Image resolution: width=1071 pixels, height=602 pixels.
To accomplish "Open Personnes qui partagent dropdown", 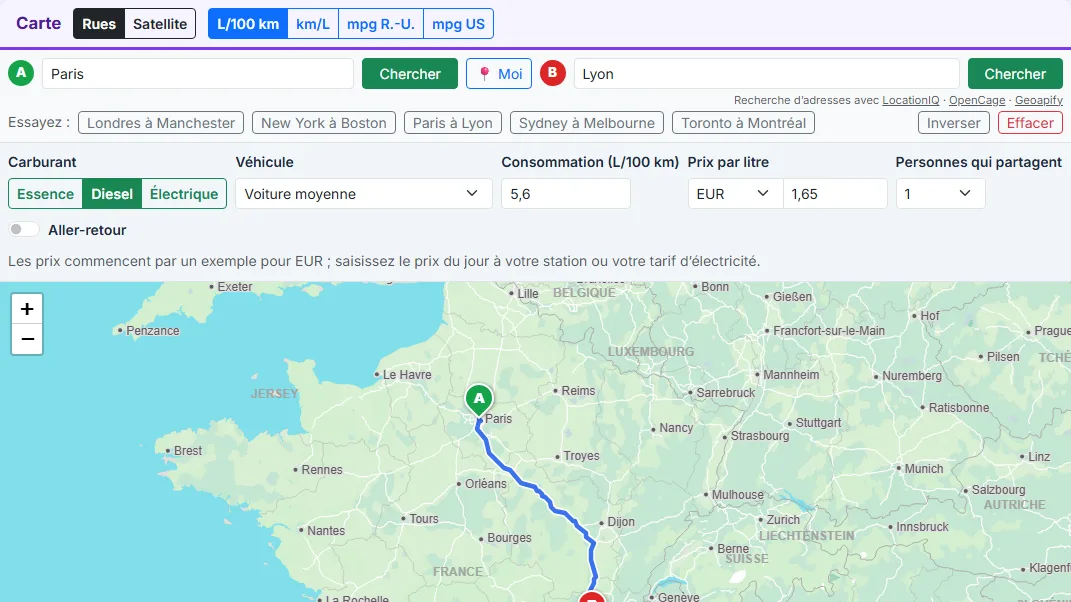I will tap(940, 194).
